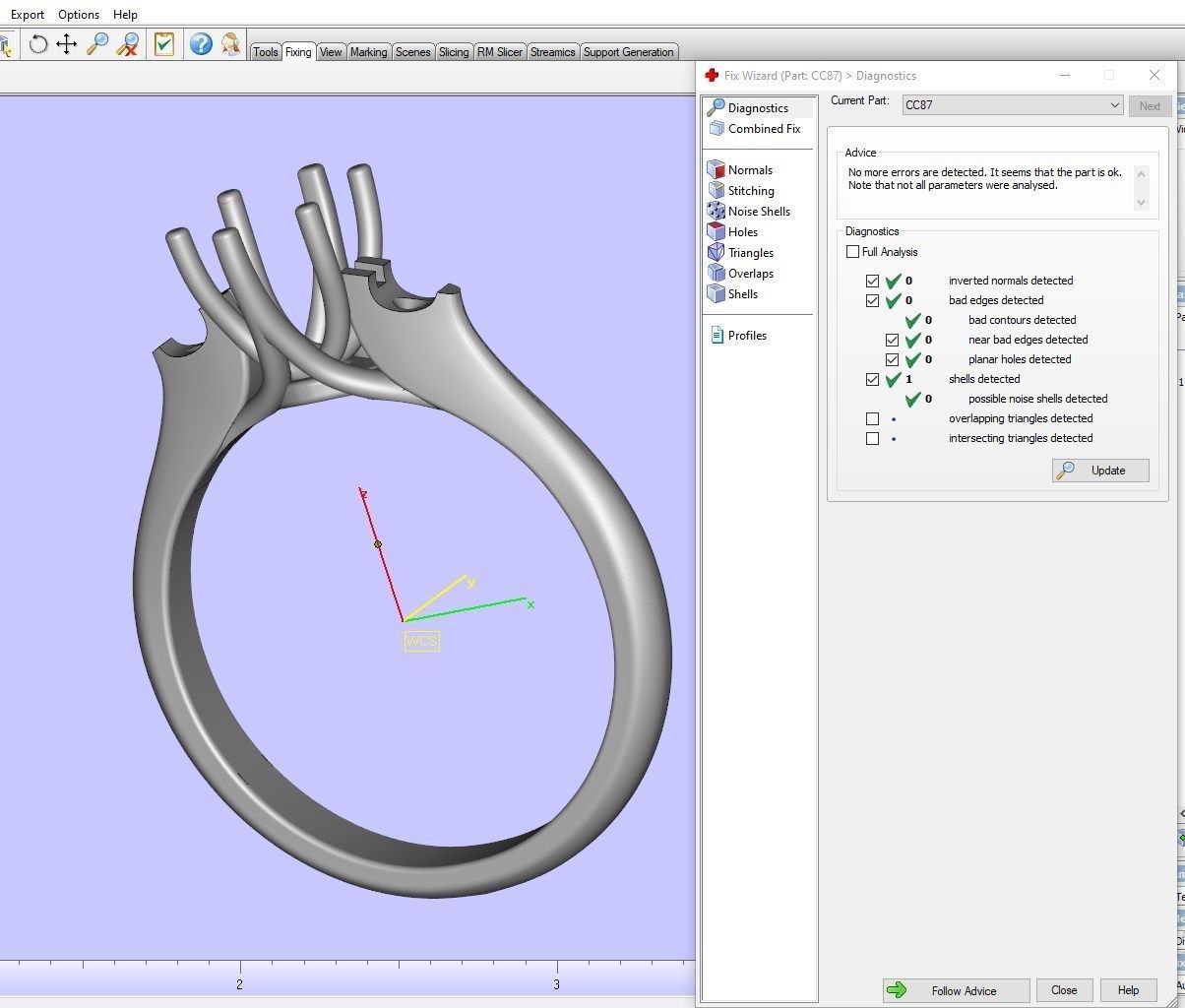Screen dimensions: 1185x1008
Task: Select the Rotate tool in toolbar
Action: coord(37,43)
